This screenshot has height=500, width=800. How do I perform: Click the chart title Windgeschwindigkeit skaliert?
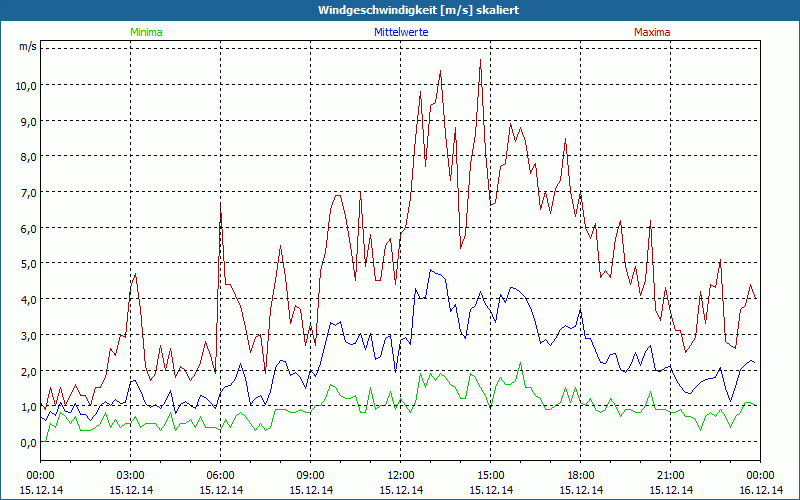pyautogui.click(x=418, y=10)
